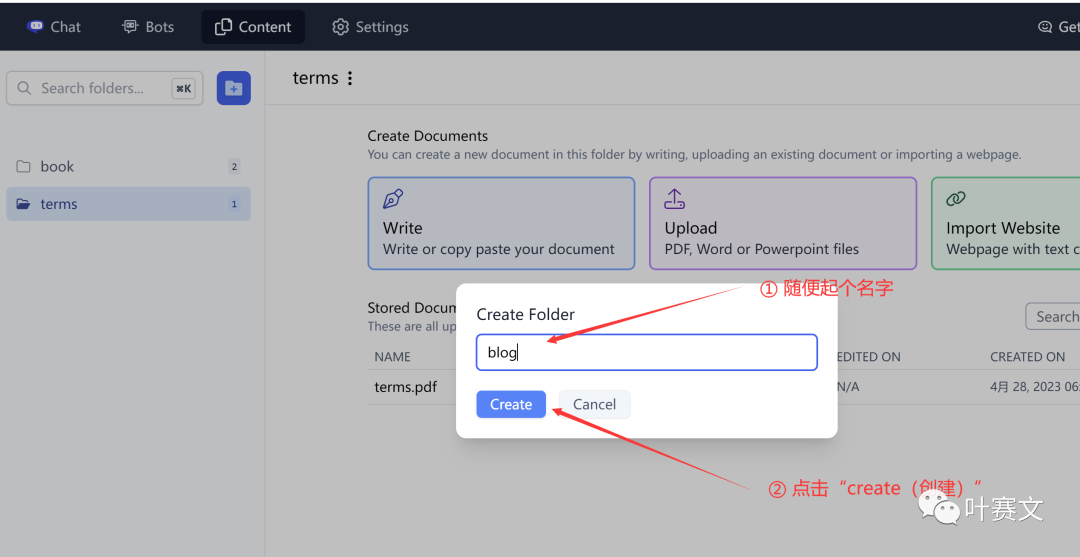Click the Import Website link icon
This screenshot has width=1080, height=557.
[956, 199]
